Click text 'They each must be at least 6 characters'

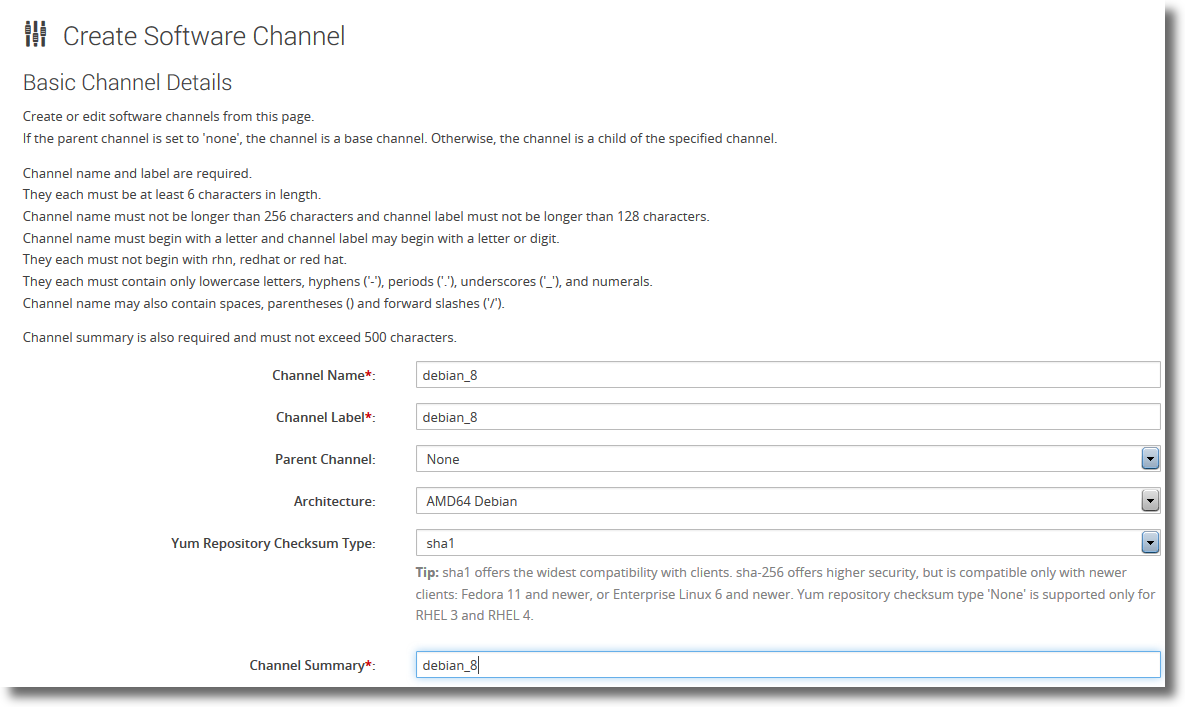[172, 195]
